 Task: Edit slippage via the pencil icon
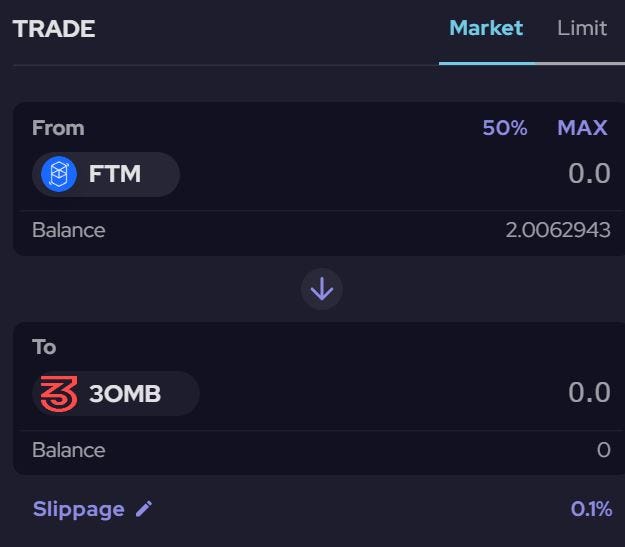[144, 509]
